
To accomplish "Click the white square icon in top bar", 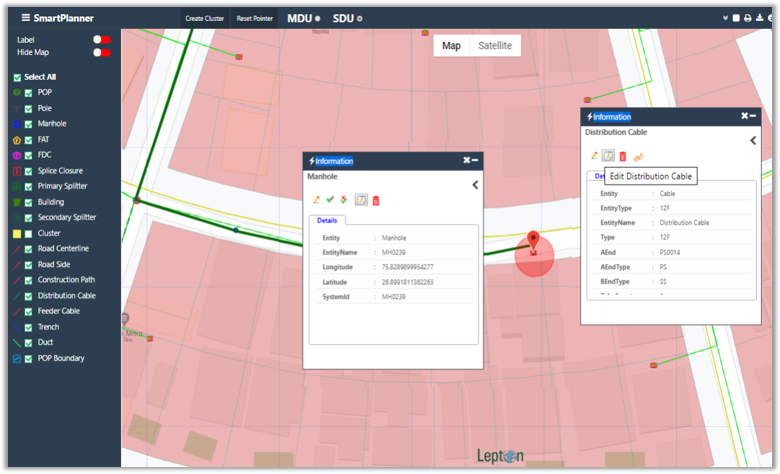I will point(736,18).
